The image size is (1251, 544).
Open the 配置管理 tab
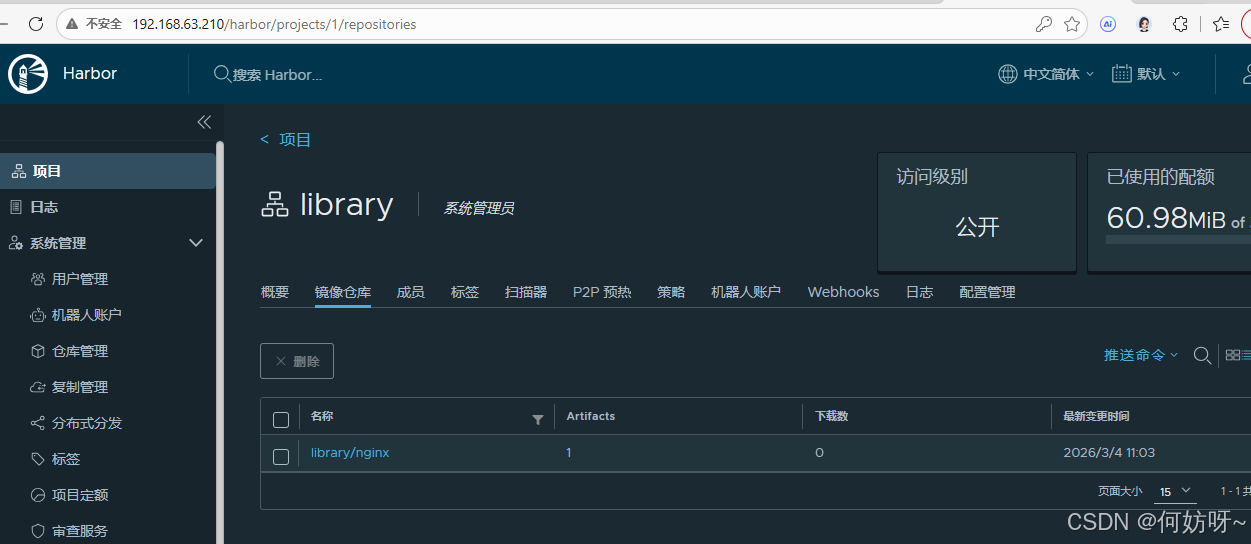pos(987,292)
